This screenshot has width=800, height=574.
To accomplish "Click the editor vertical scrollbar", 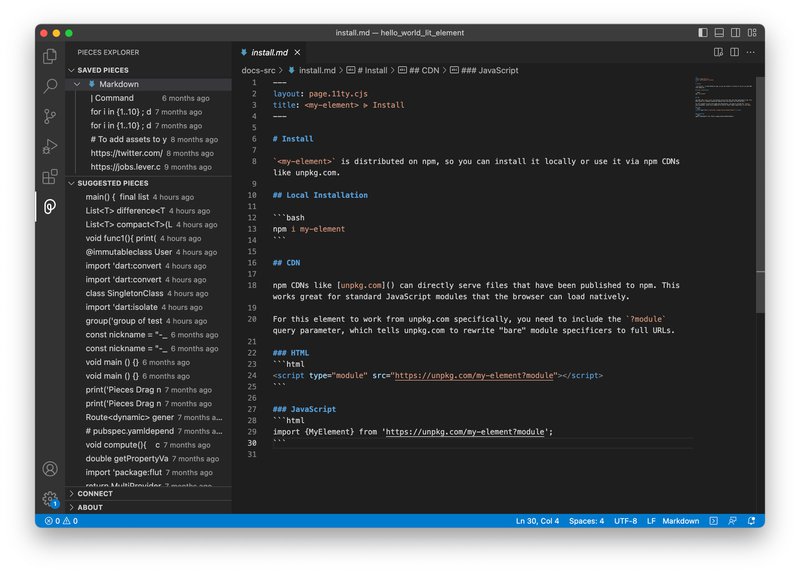I will click(x=760, y=194).
